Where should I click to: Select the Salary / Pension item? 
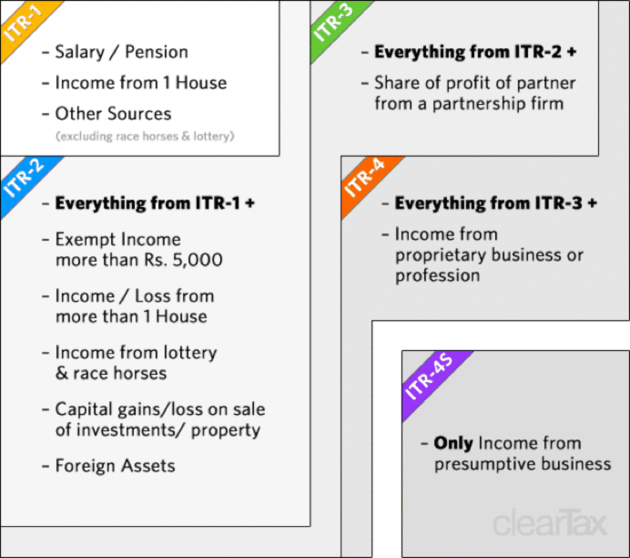click(121, 52)
